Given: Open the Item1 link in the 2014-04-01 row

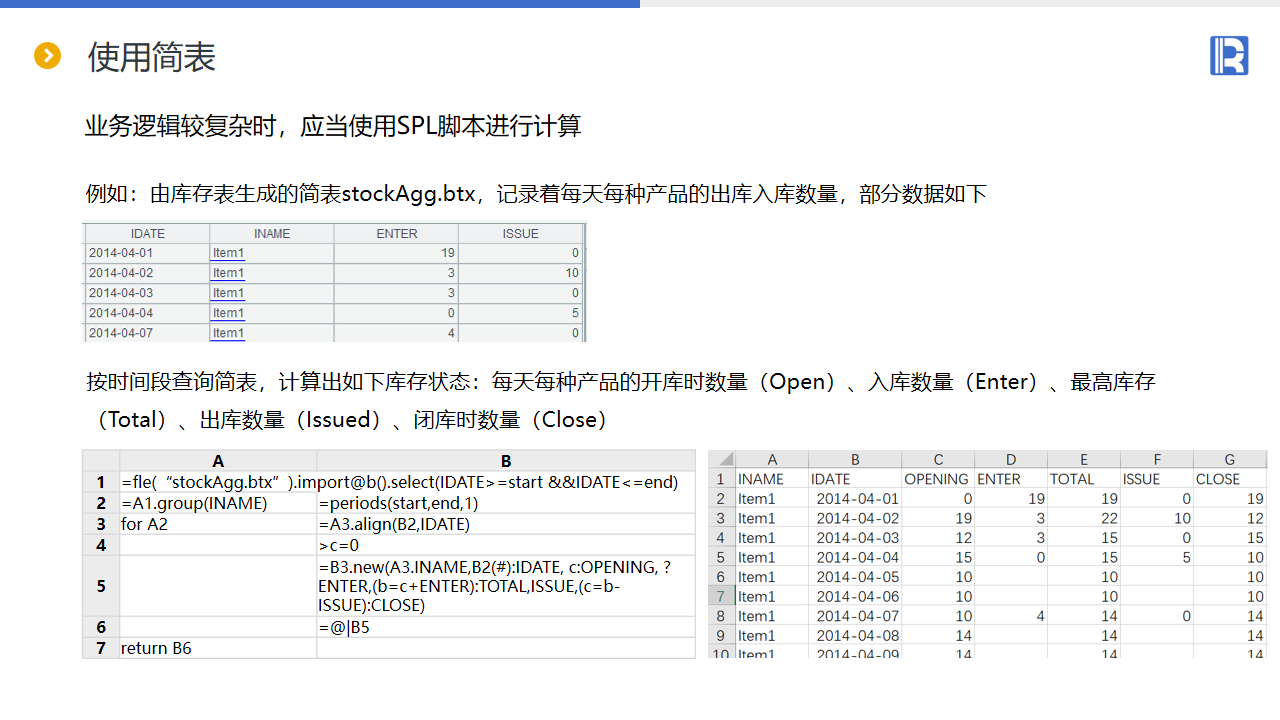Looking at the screenshot, I should tap(228, 253).
